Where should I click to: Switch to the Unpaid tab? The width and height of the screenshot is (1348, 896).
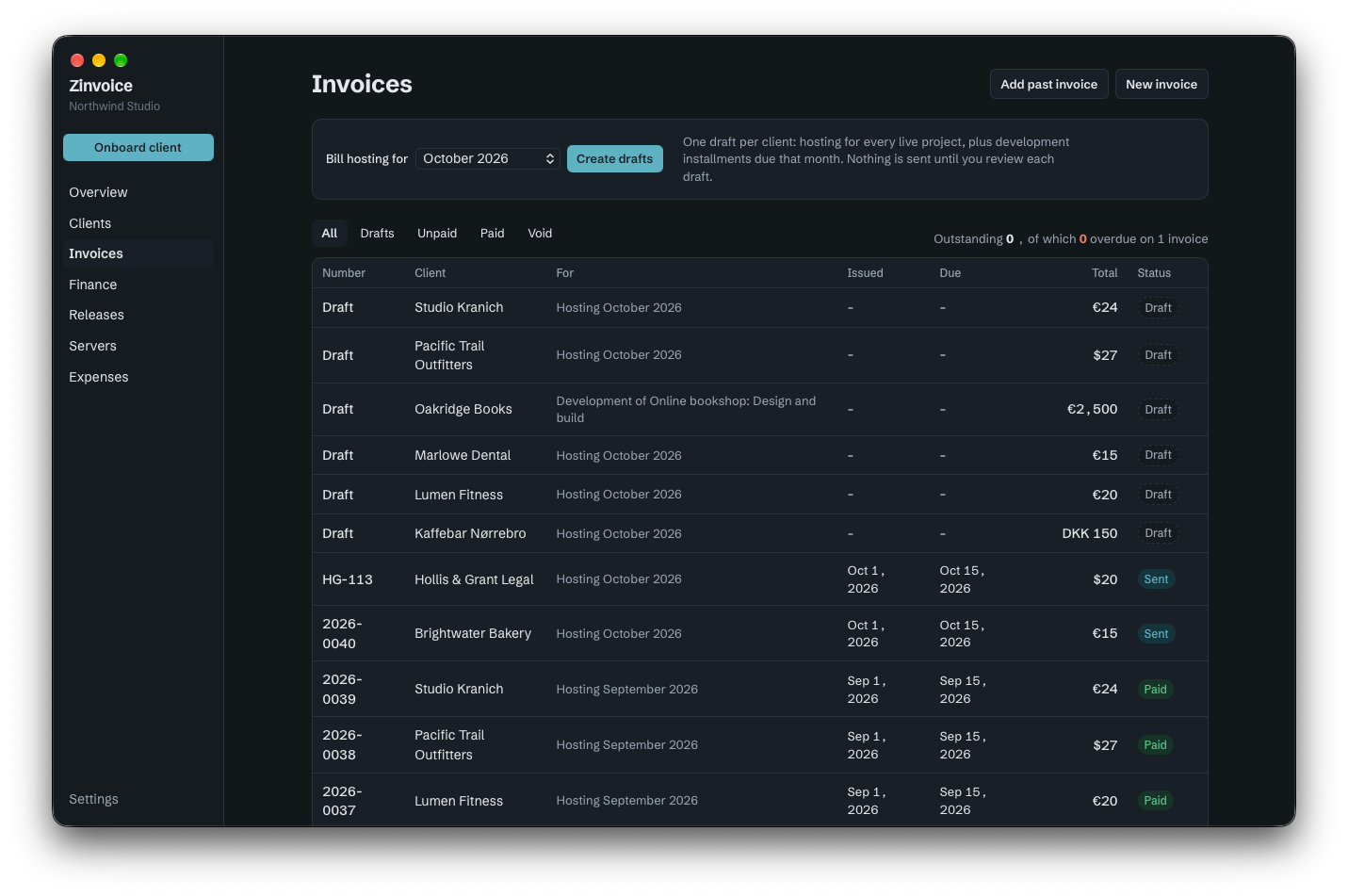(x=437, y=233)
